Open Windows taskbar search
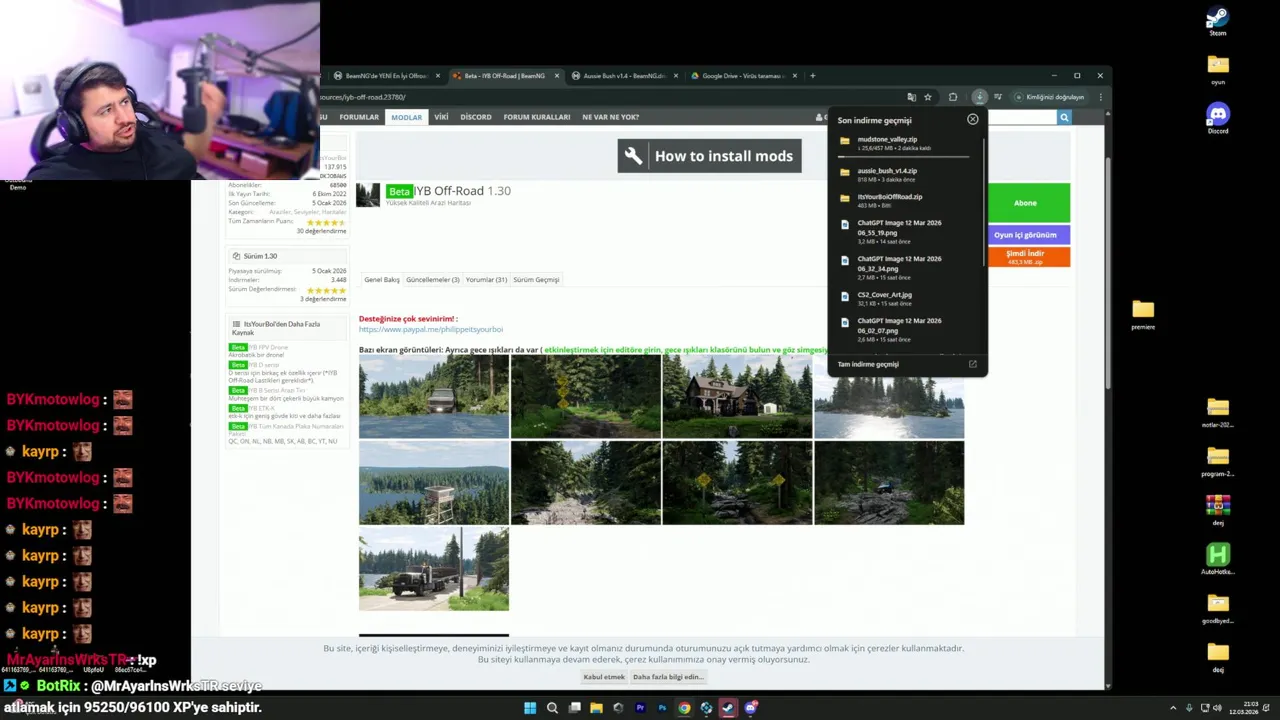Image resolution: width=1280 pixels, height=720 pixels. pyautogui.click(x=552, y=708)
